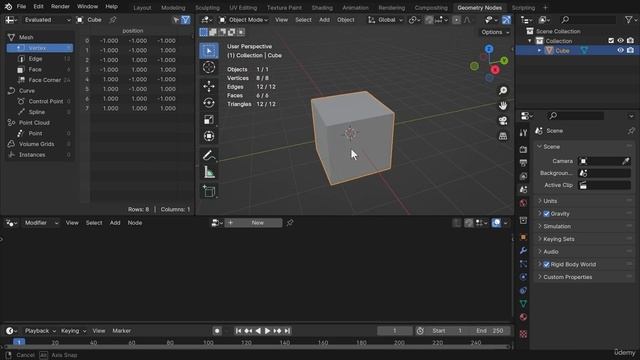Open the Evaluated object mode dropdown
Image resolution: width=640 pixels, height=360 pixels.
(46, 20)
